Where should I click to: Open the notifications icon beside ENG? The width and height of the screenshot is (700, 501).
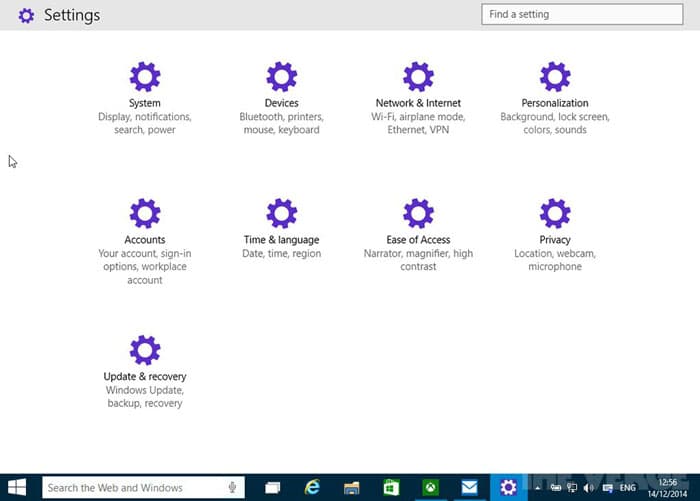(x=607, y=488)
